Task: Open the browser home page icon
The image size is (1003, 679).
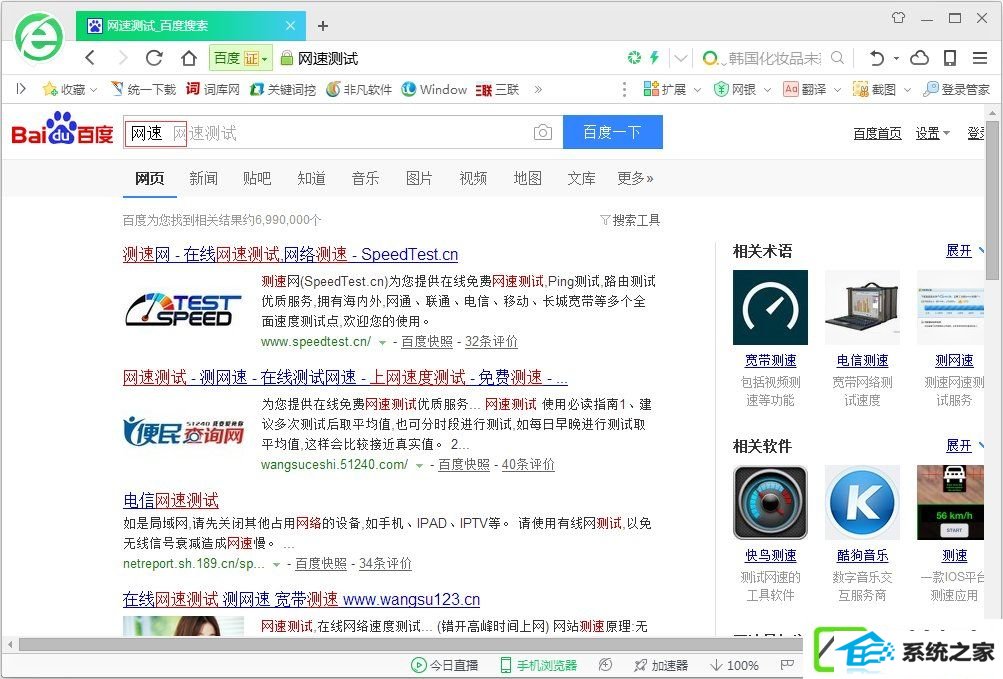Action: pyautogui.click(x=189, y=58)
